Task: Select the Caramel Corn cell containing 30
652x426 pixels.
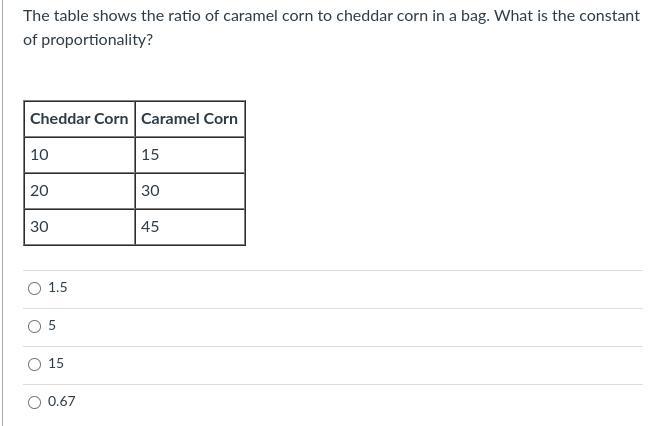Action: pos(190,191)
